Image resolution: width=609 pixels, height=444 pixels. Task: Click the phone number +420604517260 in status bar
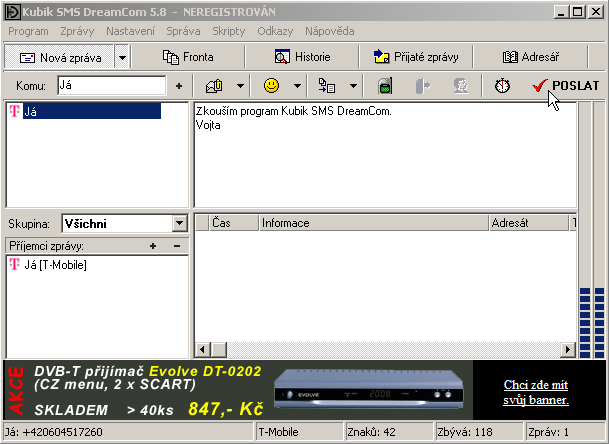point(63,432)
